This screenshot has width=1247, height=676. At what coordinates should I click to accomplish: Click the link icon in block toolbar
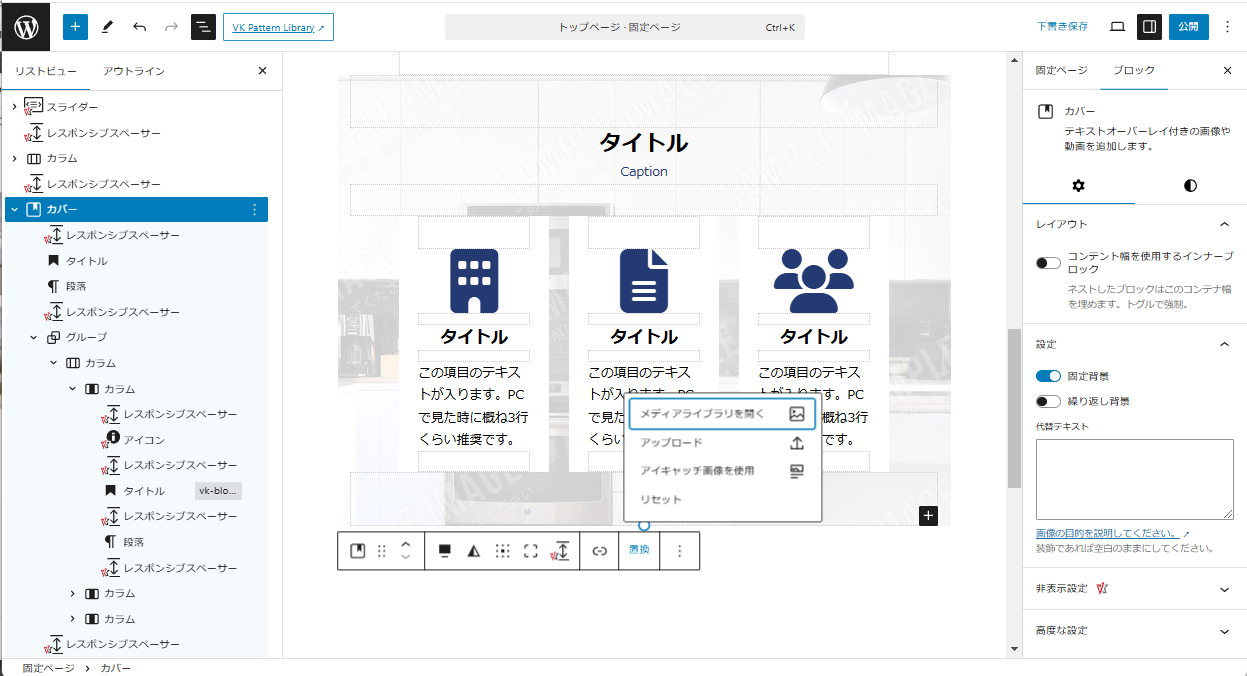[600, 551]
